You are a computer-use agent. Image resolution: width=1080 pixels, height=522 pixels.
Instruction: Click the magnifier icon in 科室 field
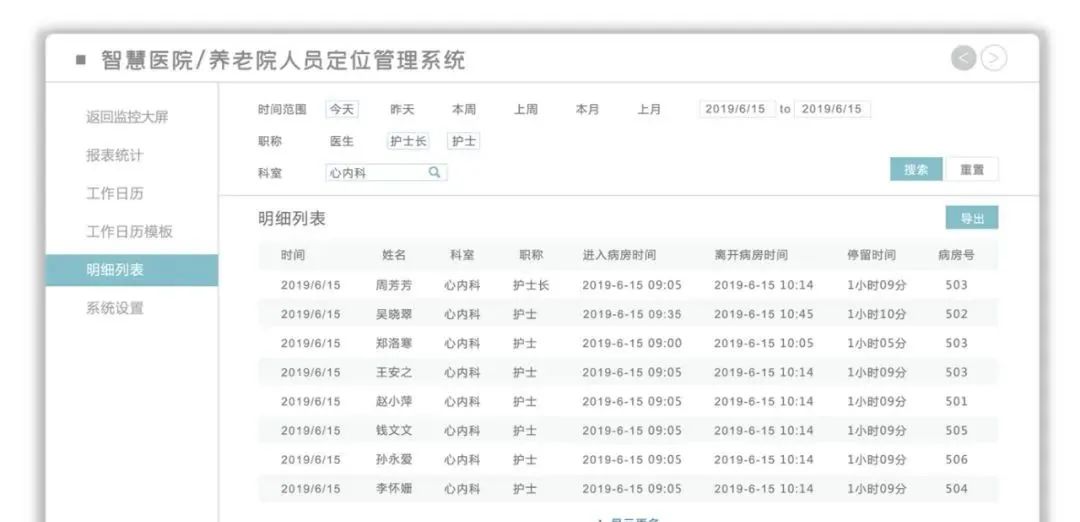[x=434, y=172]
